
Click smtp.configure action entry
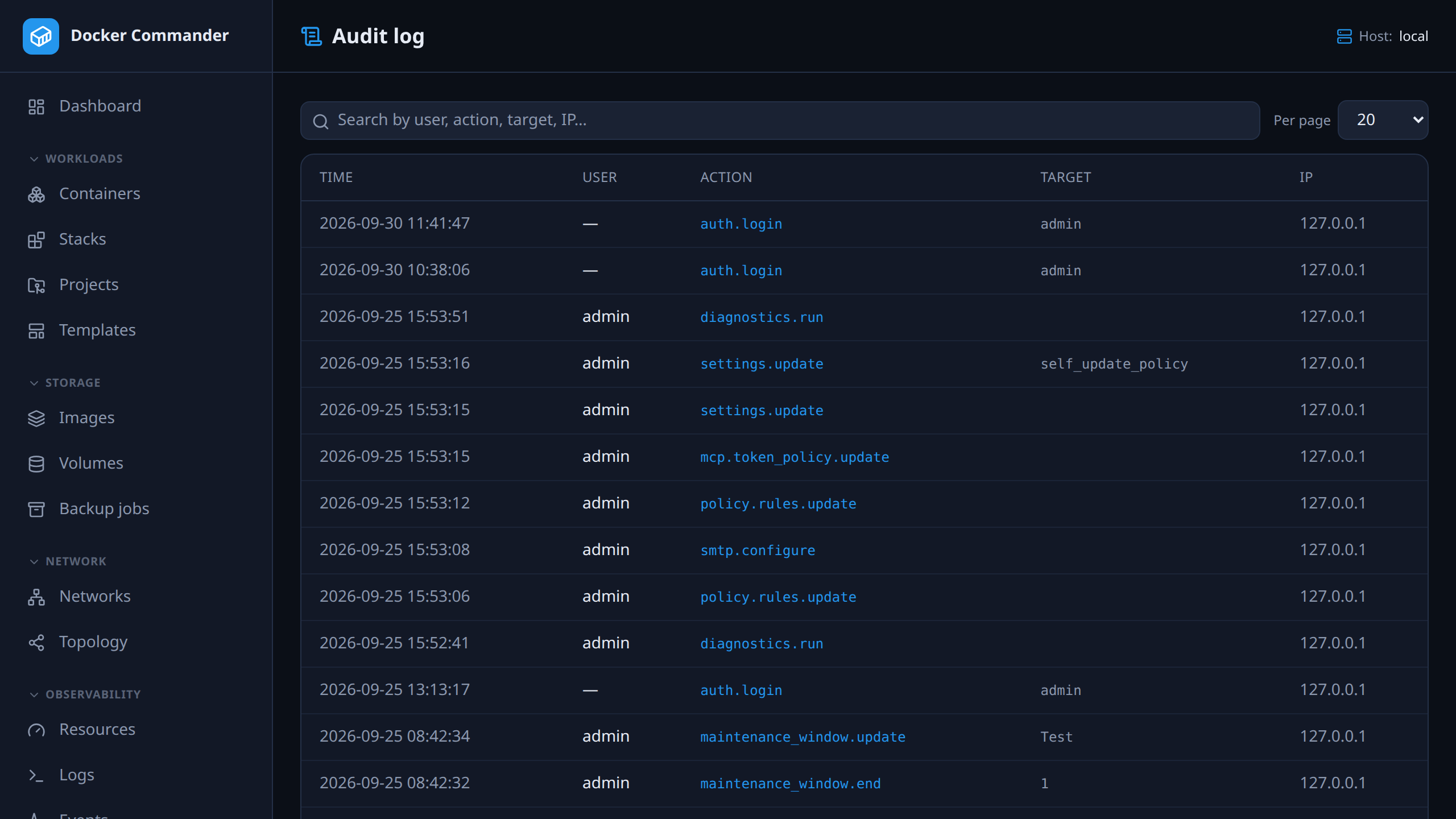[758, 551]
